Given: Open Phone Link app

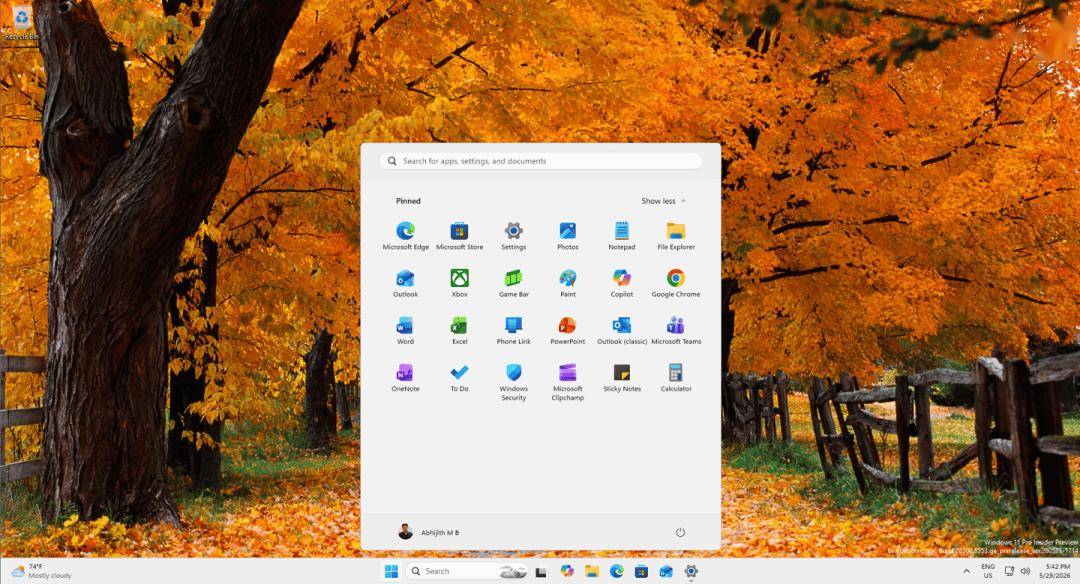Looking at the screenshot, I should click(514, 331).
